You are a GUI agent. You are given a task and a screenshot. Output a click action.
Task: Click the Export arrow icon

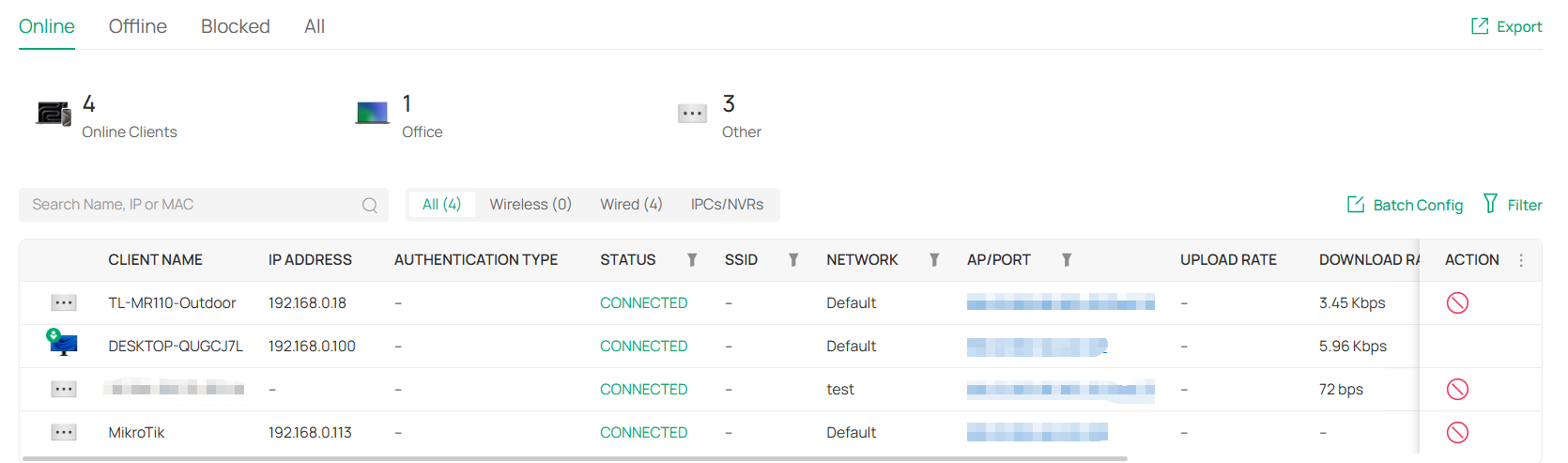pos(1480,26)
